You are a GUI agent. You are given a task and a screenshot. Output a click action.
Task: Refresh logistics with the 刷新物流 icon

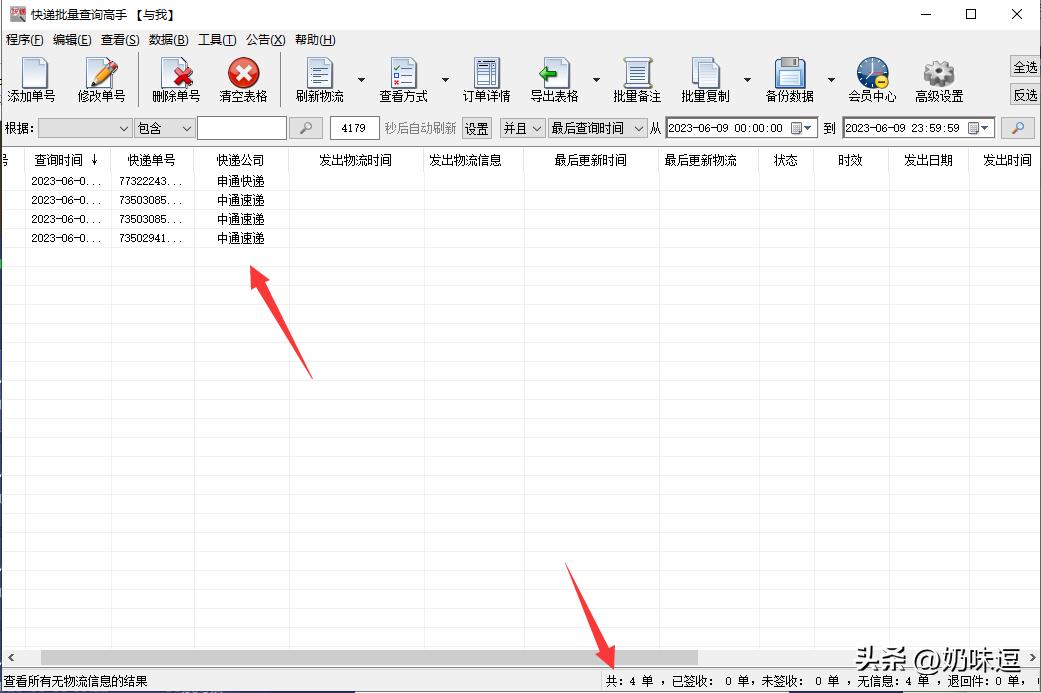pyautogui.click(x=320, y=79)
